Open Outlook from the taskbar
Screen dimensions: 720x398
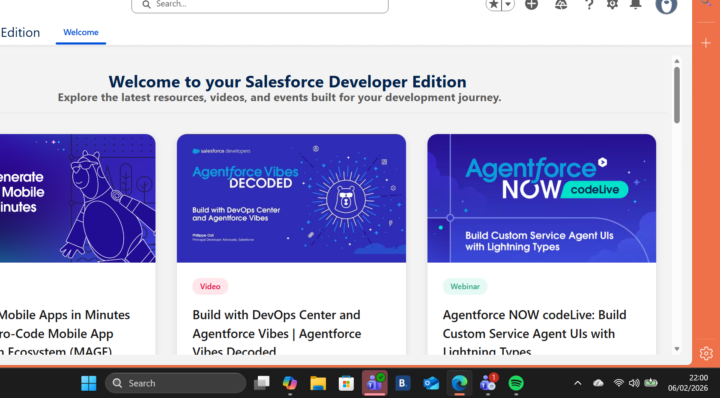pyautogui.click(x=431, y=383)
